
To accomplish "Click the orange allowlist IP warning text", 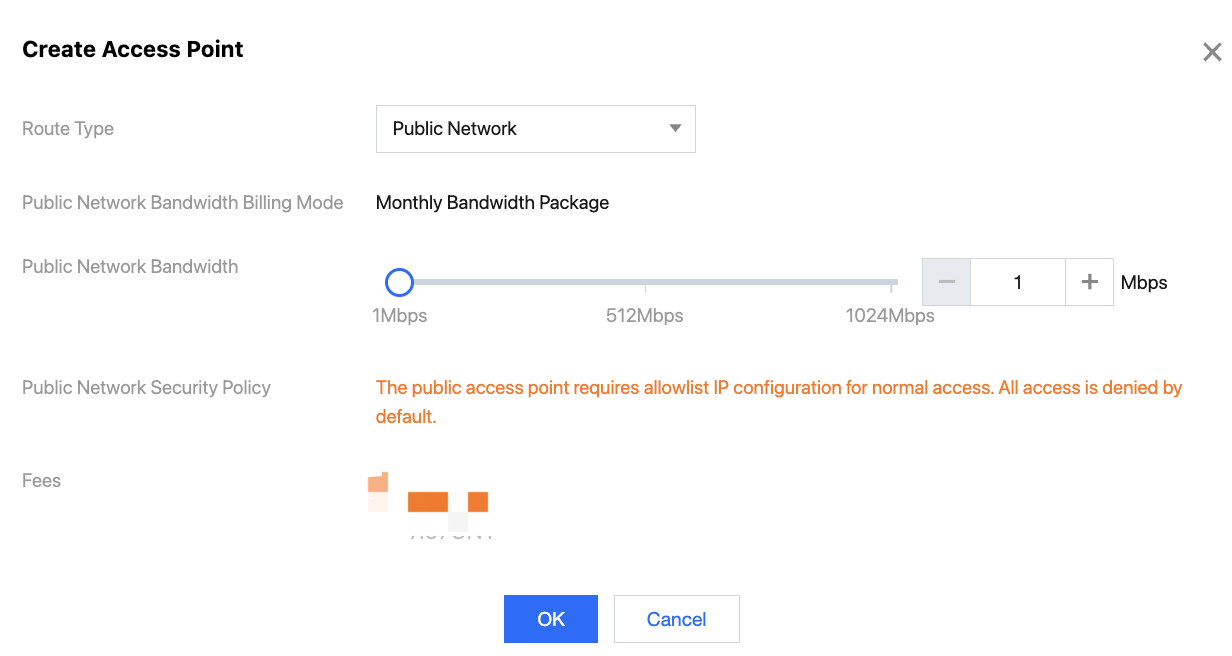I will [x=778, y=388].
